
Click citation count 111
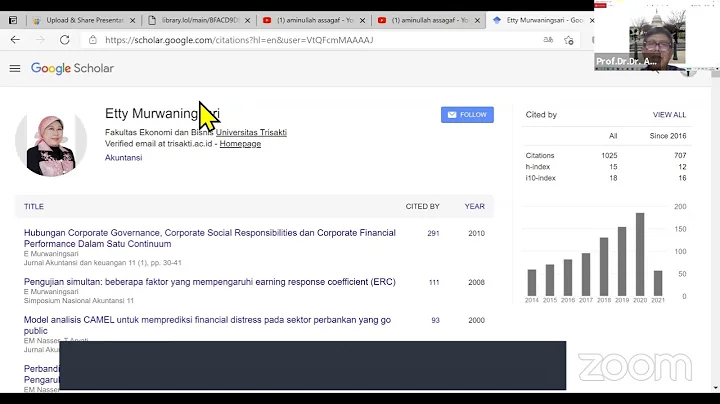click(434, 282)
